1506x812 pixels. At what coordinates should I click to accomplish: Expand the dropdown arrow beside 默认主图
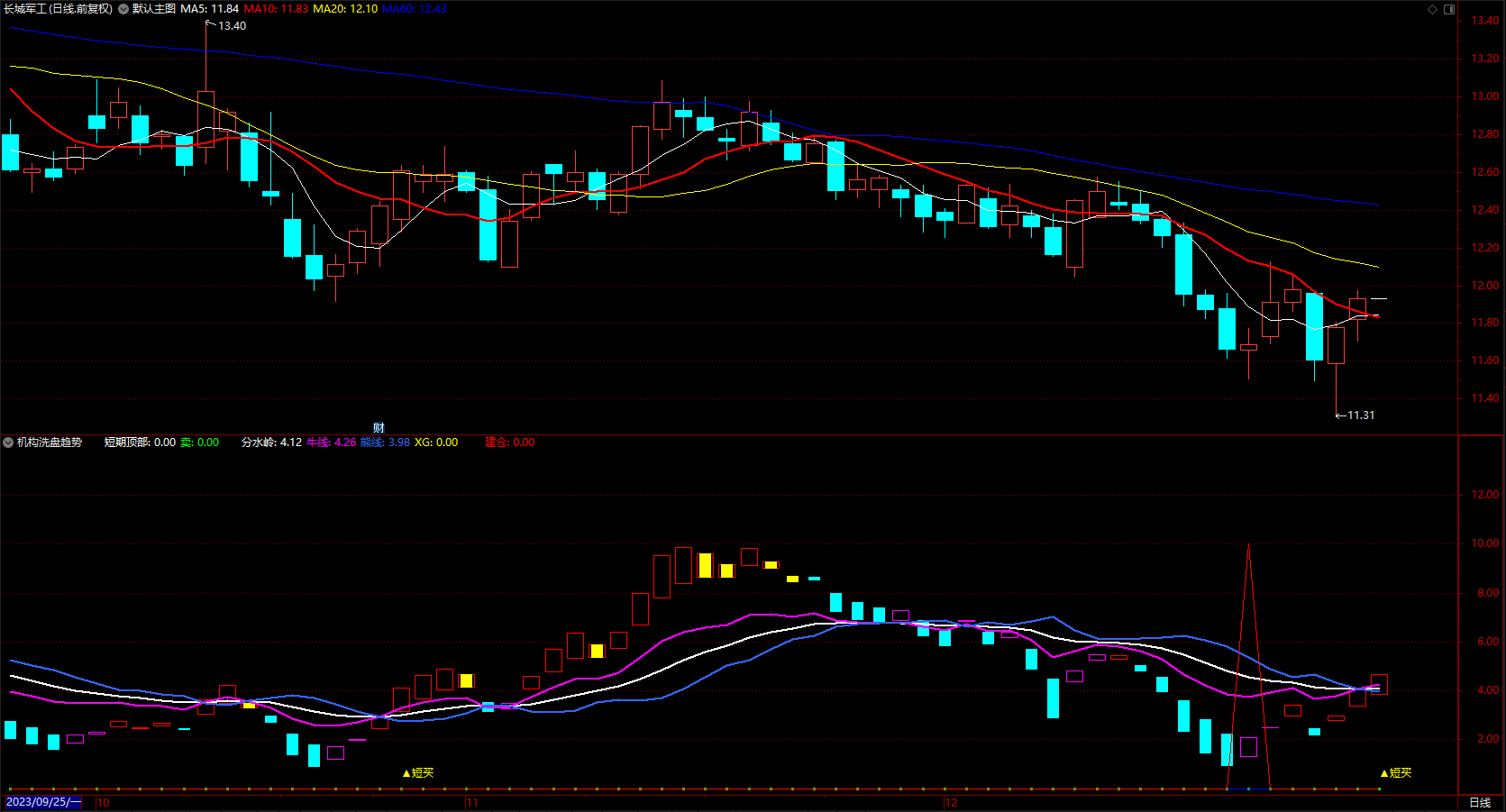tap(123, 9)
